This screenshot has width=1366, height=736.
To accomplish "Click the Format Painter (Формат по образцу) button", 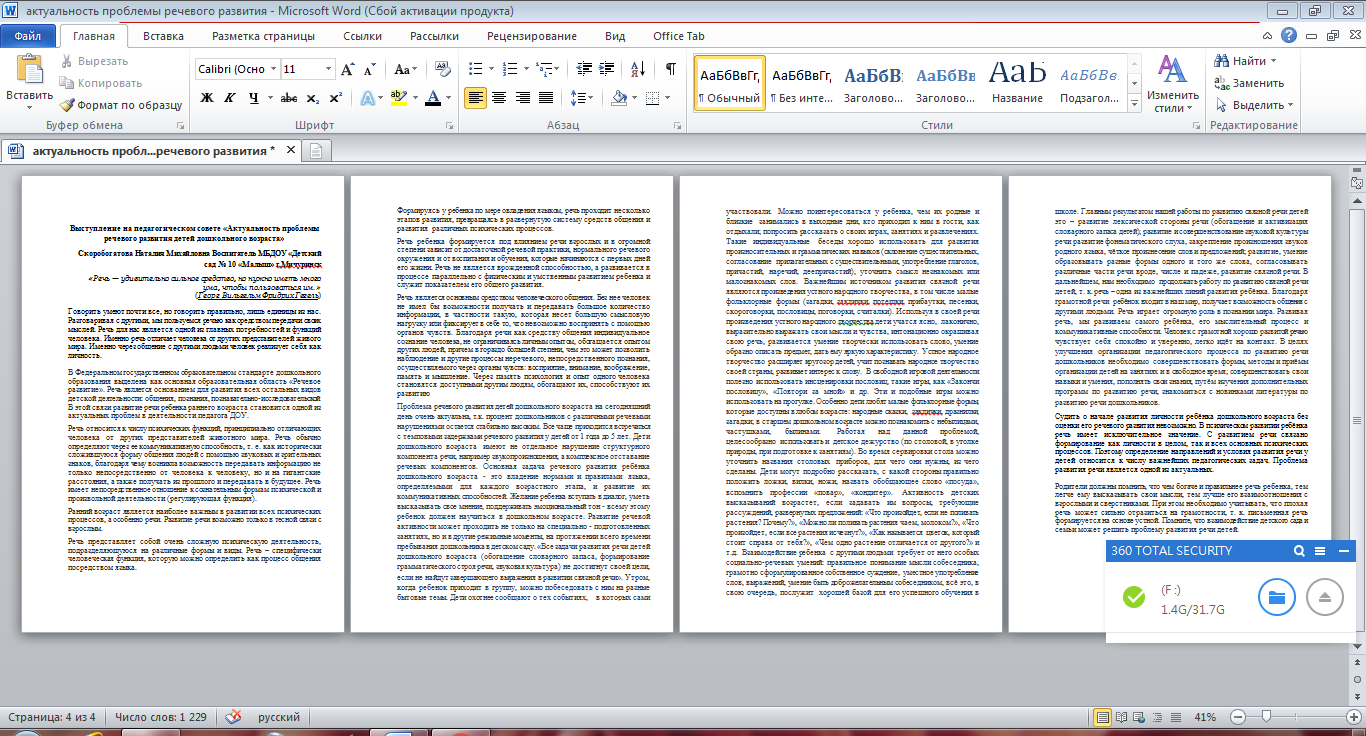I will (x=120, y=105).
